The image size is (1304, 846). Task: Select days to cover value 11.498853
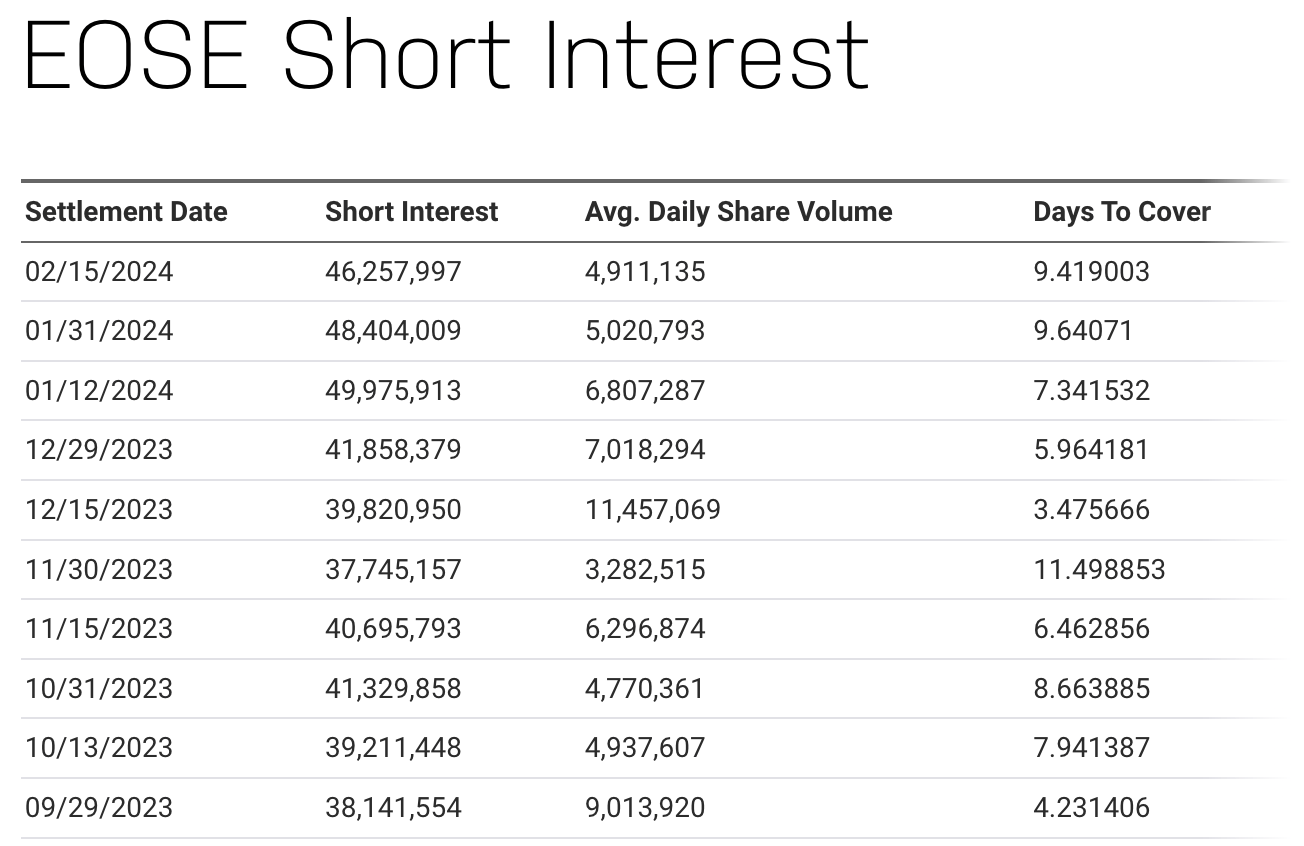point(1099,570)
